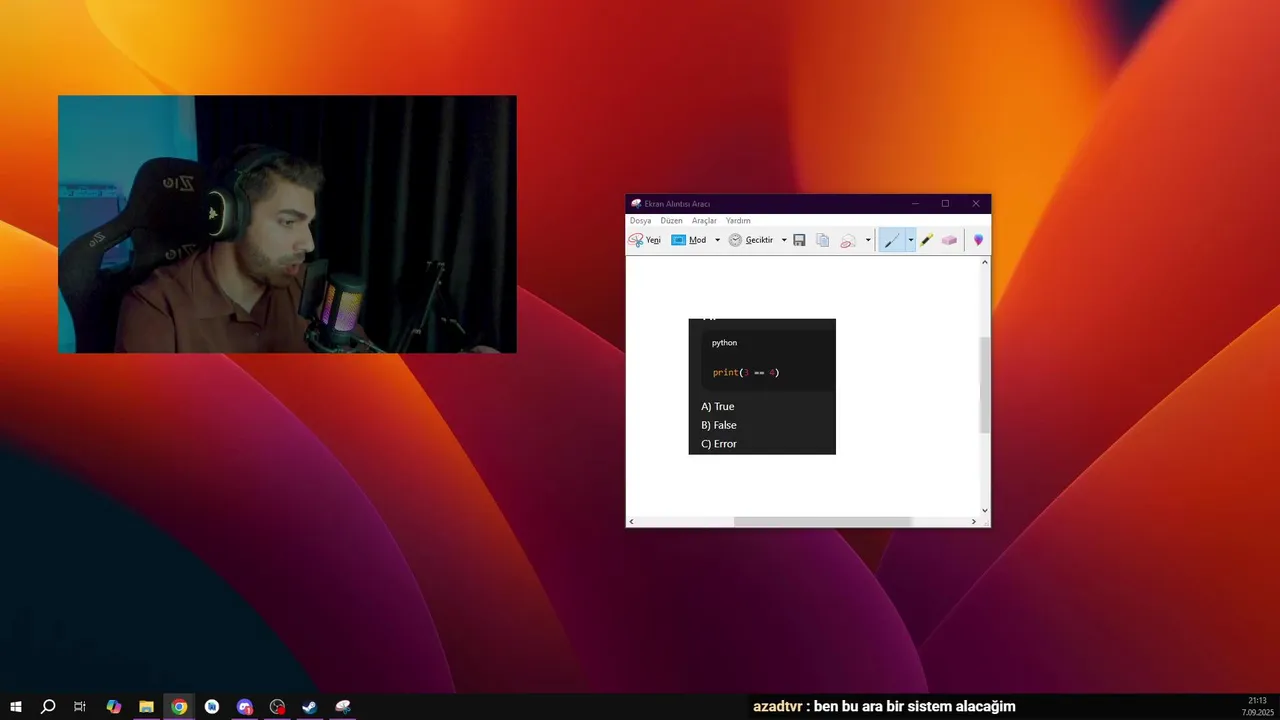Click the Snipping Tool title bar icon

tap(636, 204)
